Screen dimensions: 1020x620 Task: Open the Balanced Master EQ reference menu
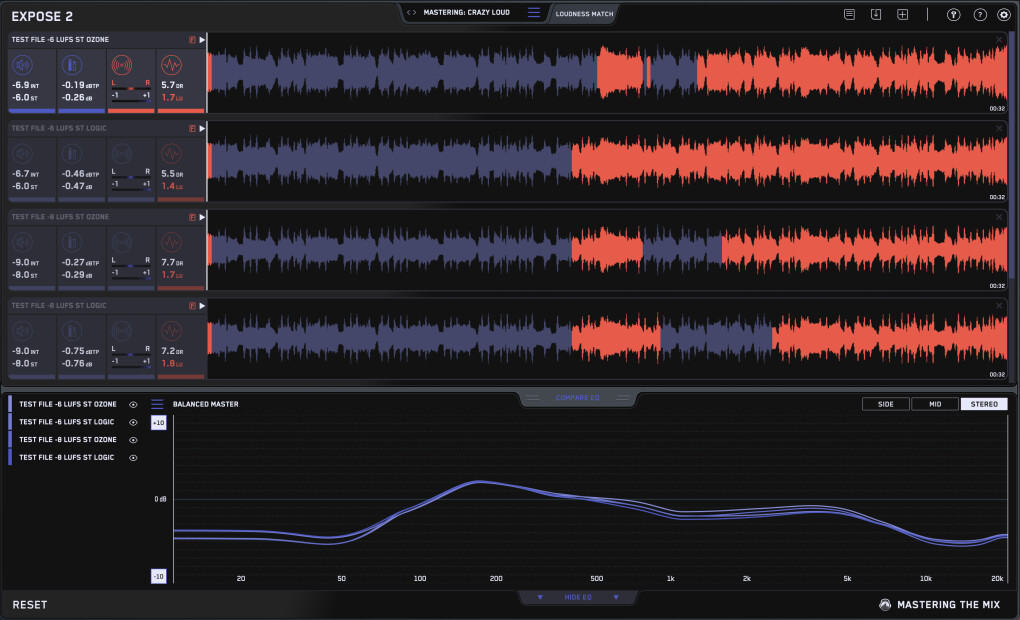(157, 404)
